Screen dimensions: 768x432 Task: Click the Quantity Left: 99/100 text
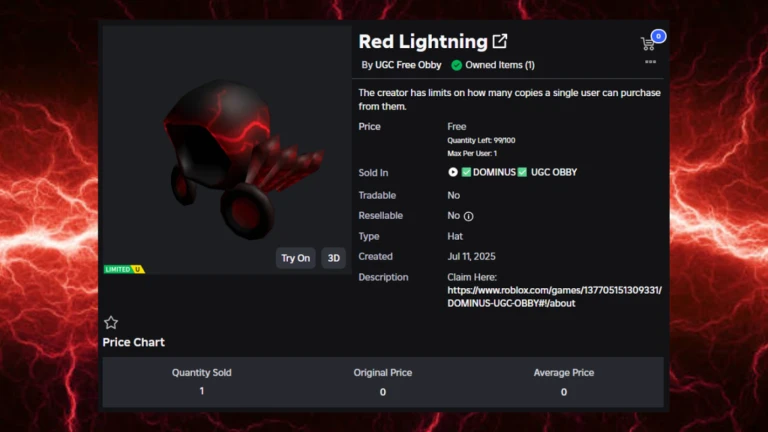pyautogui.click(x=481, y=141)
